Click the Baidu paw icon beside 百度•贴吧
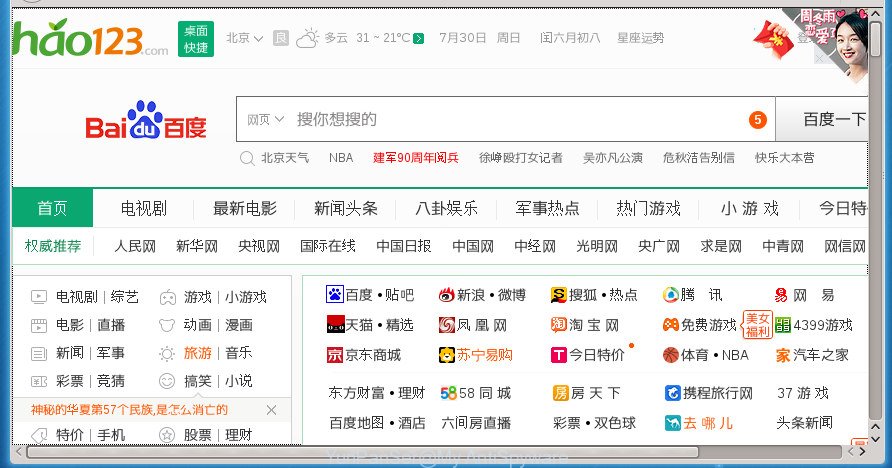Screen dimensions: 892x468 (334, 295)
